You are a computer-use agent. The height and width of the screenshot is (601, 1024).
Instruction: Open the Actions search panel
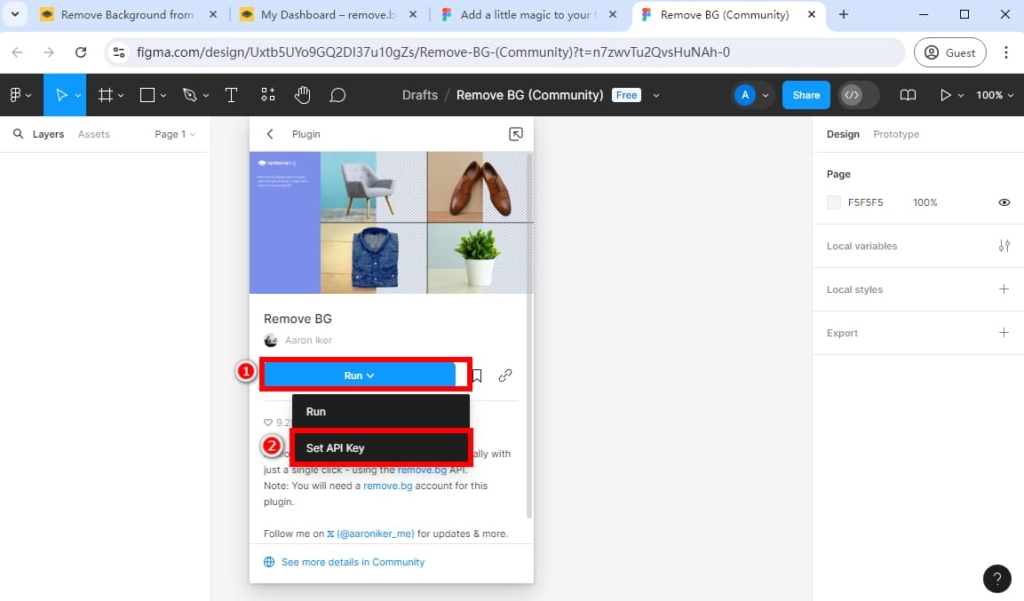point(267,95)
